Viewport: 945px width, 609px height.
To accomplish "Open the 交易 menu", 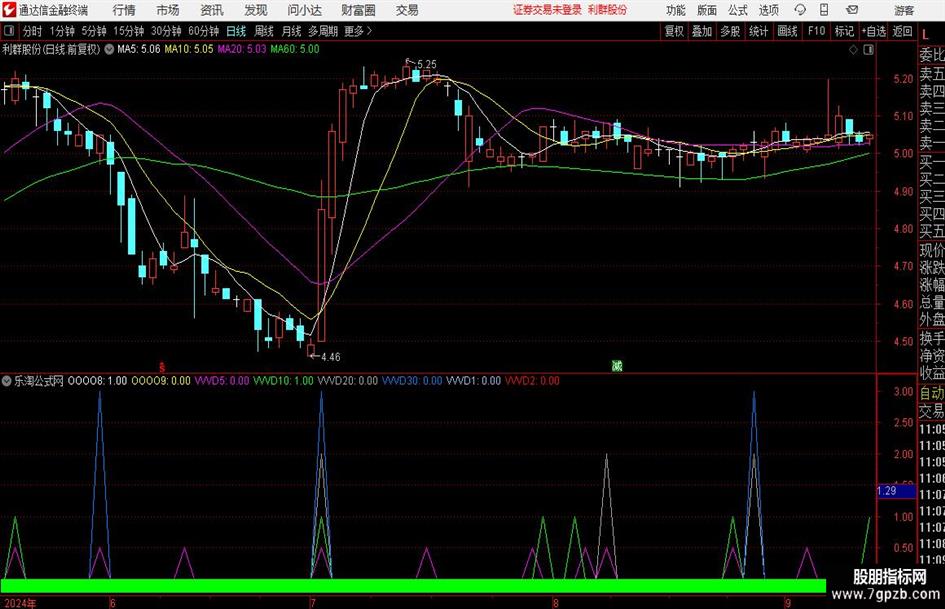I will pyautogui.click(x=407, y=10).
